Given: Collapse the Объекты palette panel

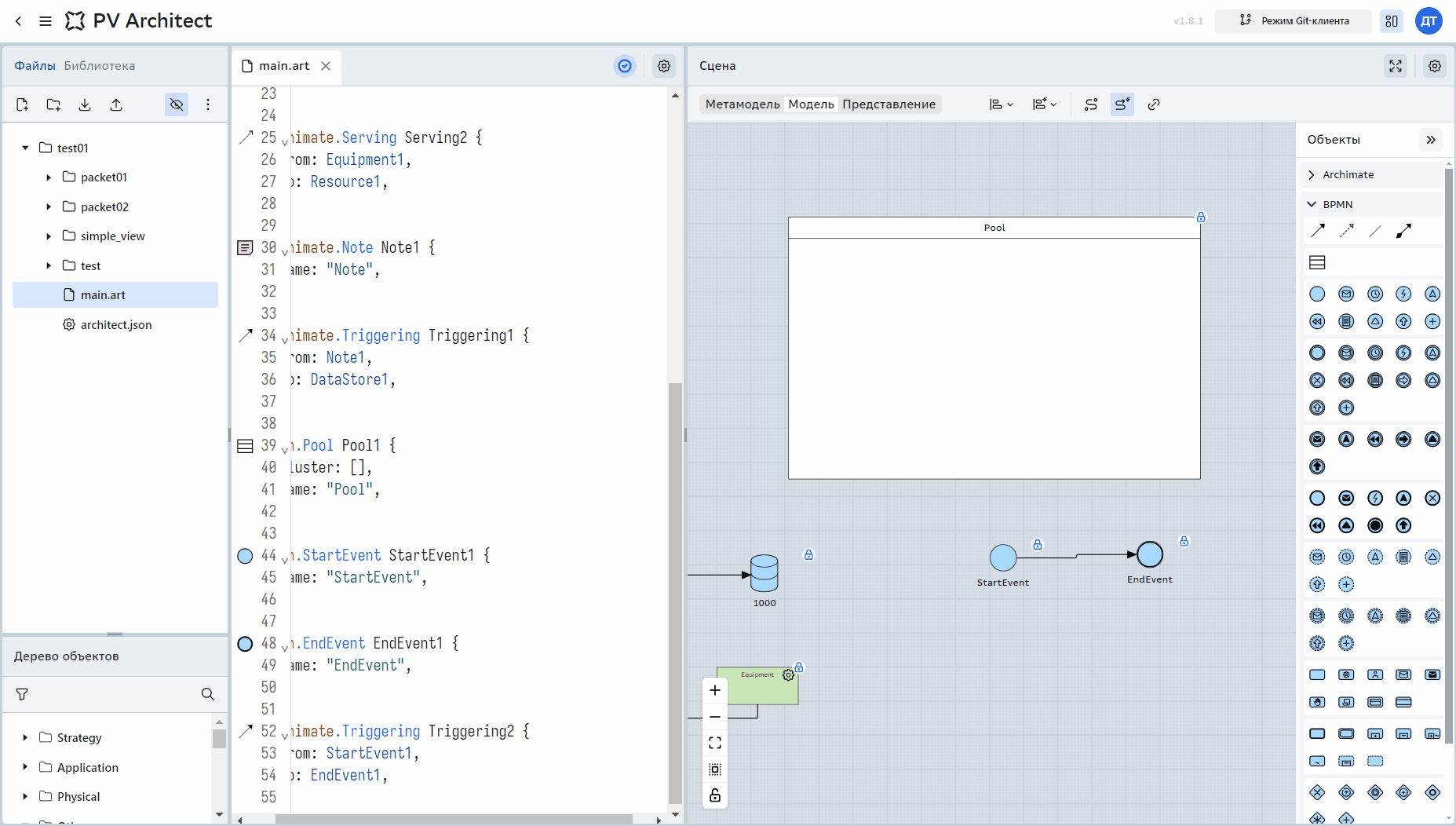Looking at the screenshot, I should tap(1431, 140).
